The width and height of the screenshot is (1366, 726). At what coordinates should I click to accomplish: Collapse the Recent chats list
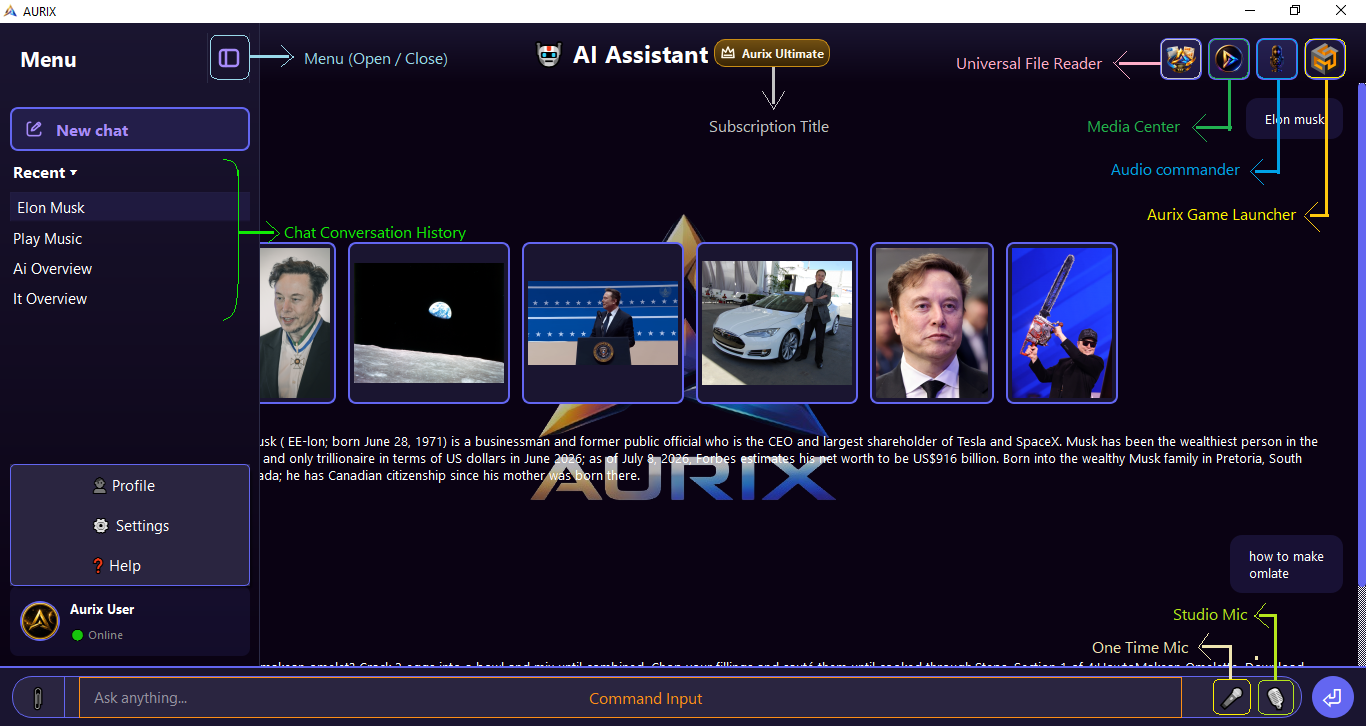point(45,173)
